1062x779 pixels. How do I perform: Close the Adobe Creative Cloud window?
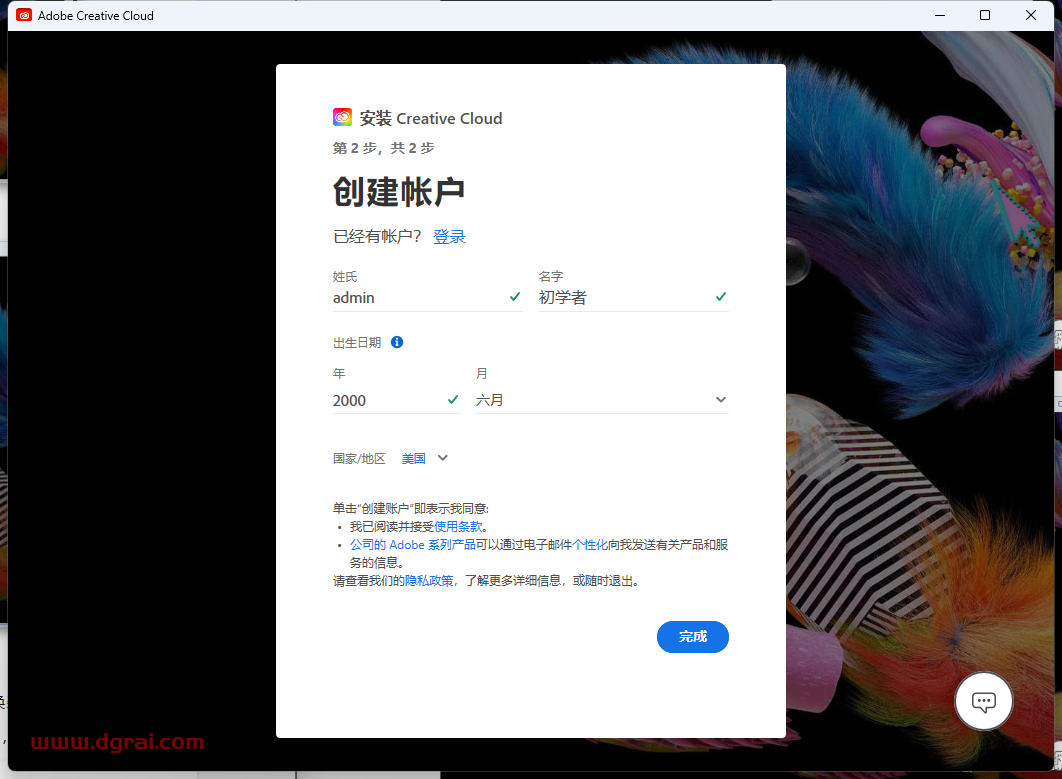click(1031, 15)
